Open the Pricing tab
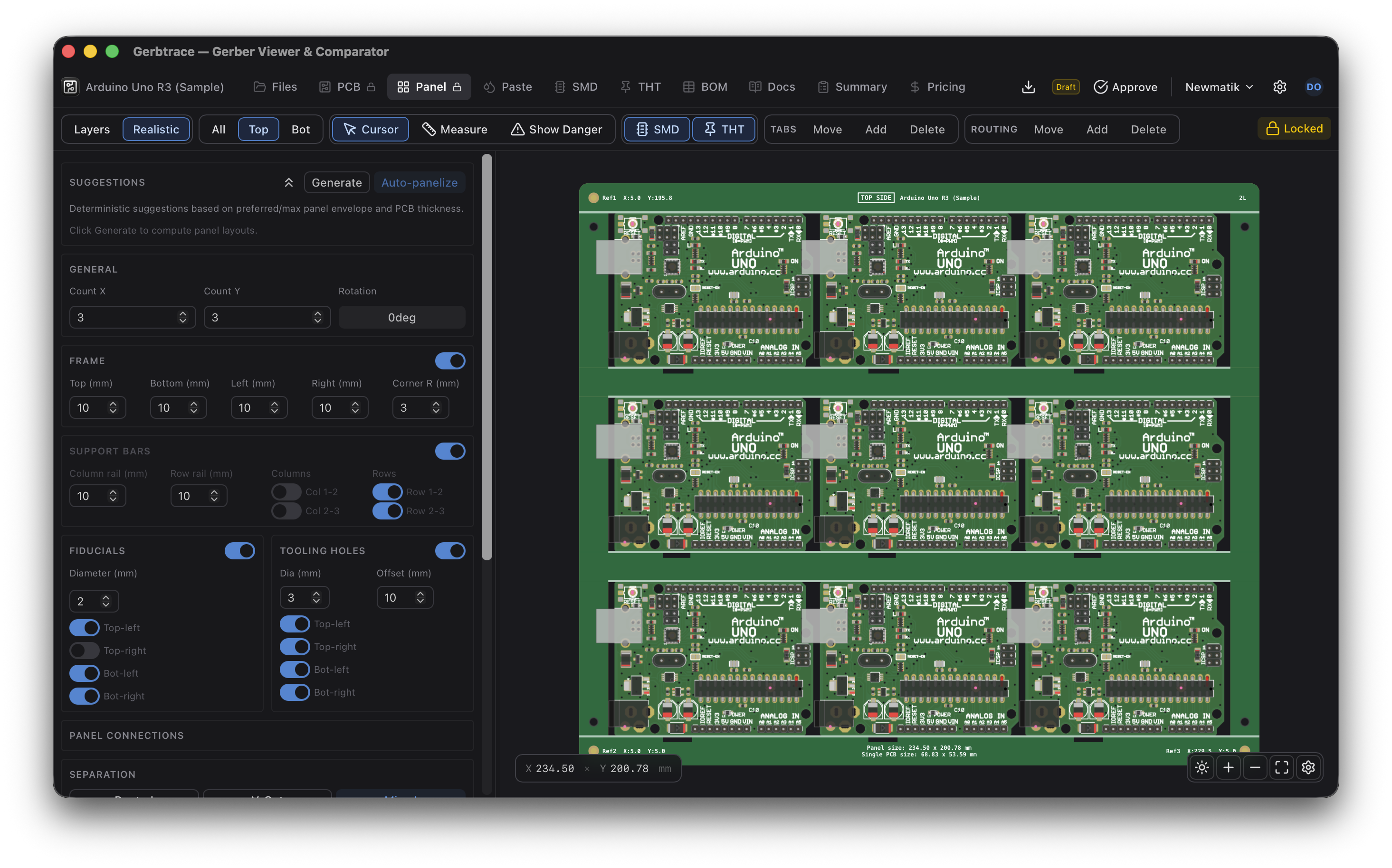Viewport: 1392px width, 868px height. (938, 87)
